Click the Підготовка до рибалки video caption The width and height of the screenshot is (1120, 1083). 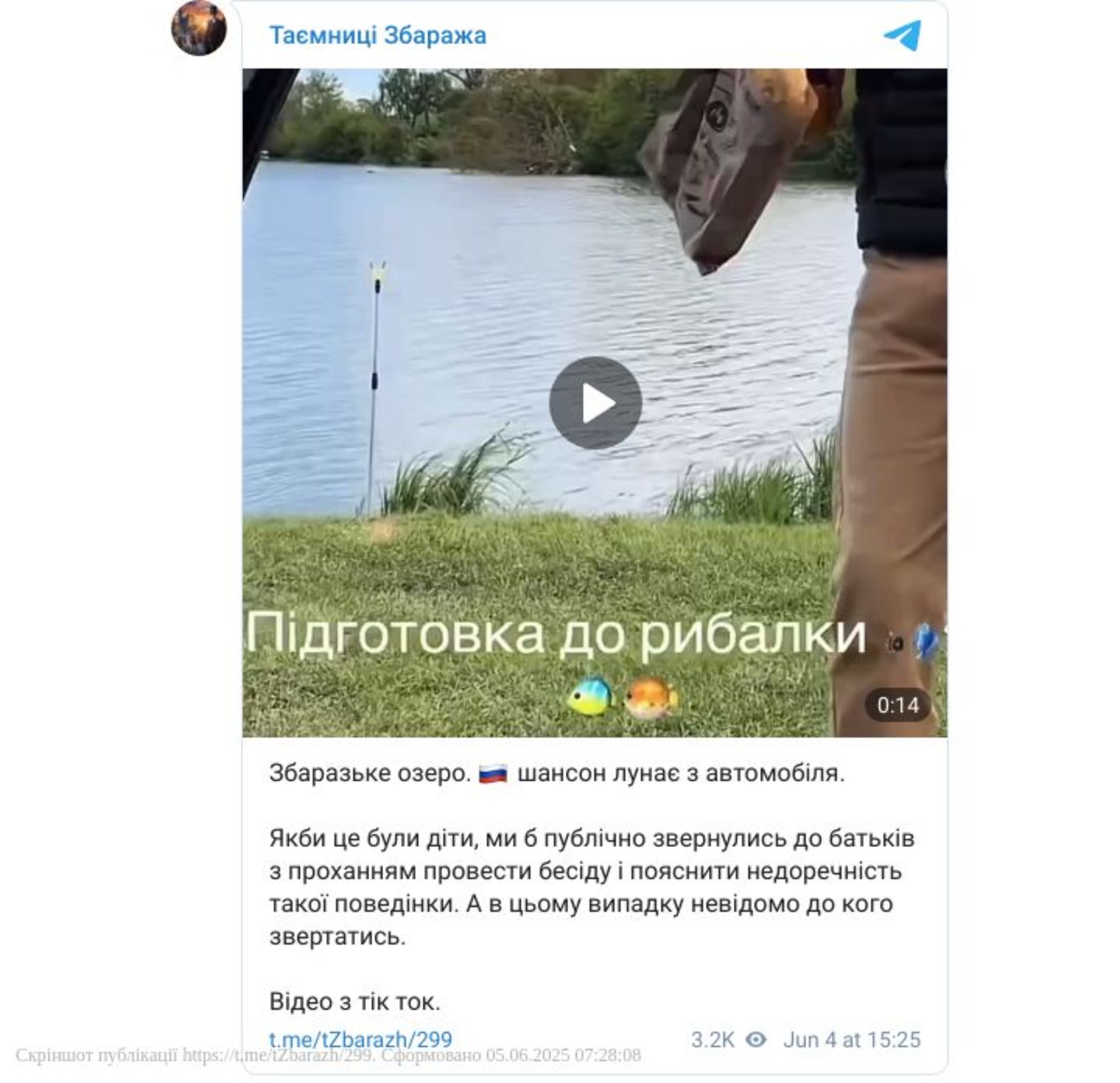(557, 633)
